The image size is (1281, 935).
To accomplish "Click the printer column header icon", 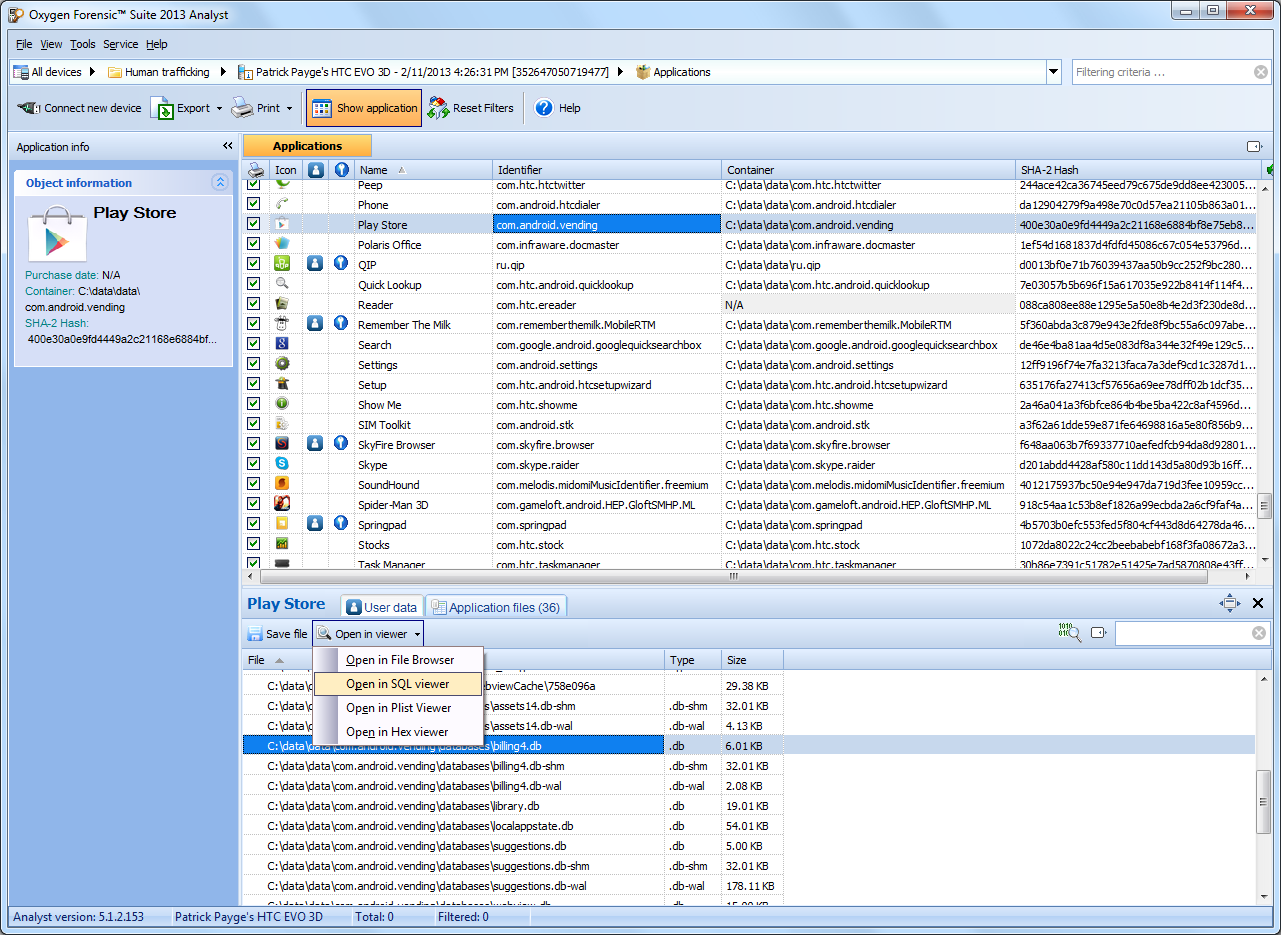I will [x=256, y=170].
